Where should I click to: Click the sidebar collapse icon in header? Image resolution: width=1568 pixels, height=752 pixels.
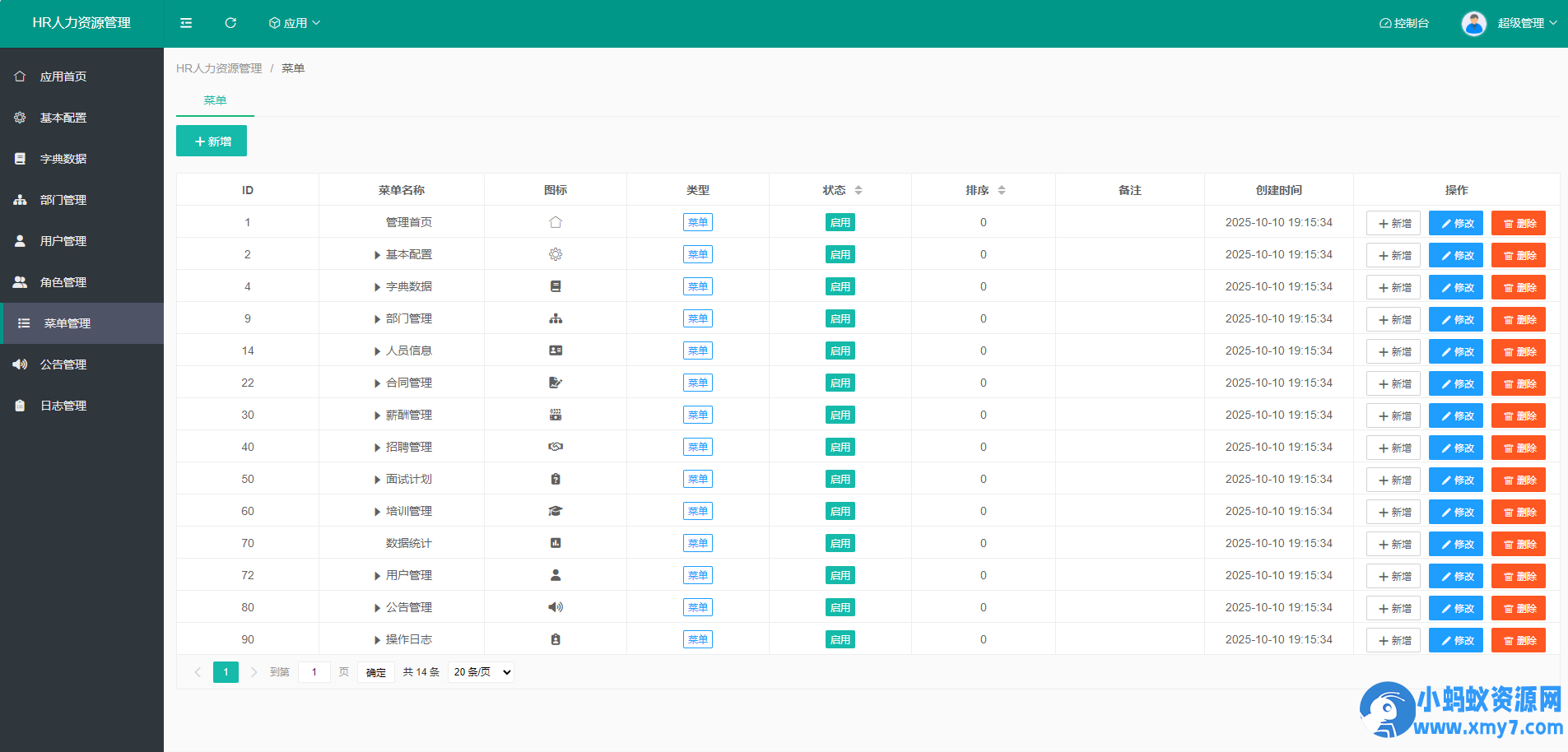pyautogui.click(x=186, y=23)
